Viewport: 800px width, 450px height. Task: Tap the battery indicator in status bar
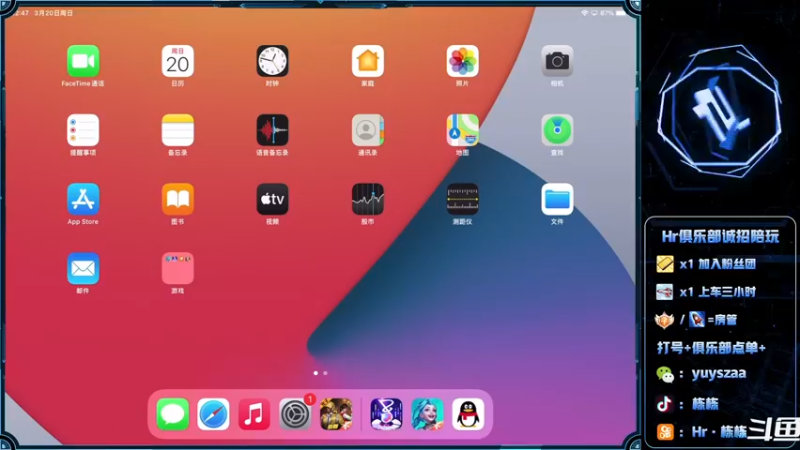(620, 13)
